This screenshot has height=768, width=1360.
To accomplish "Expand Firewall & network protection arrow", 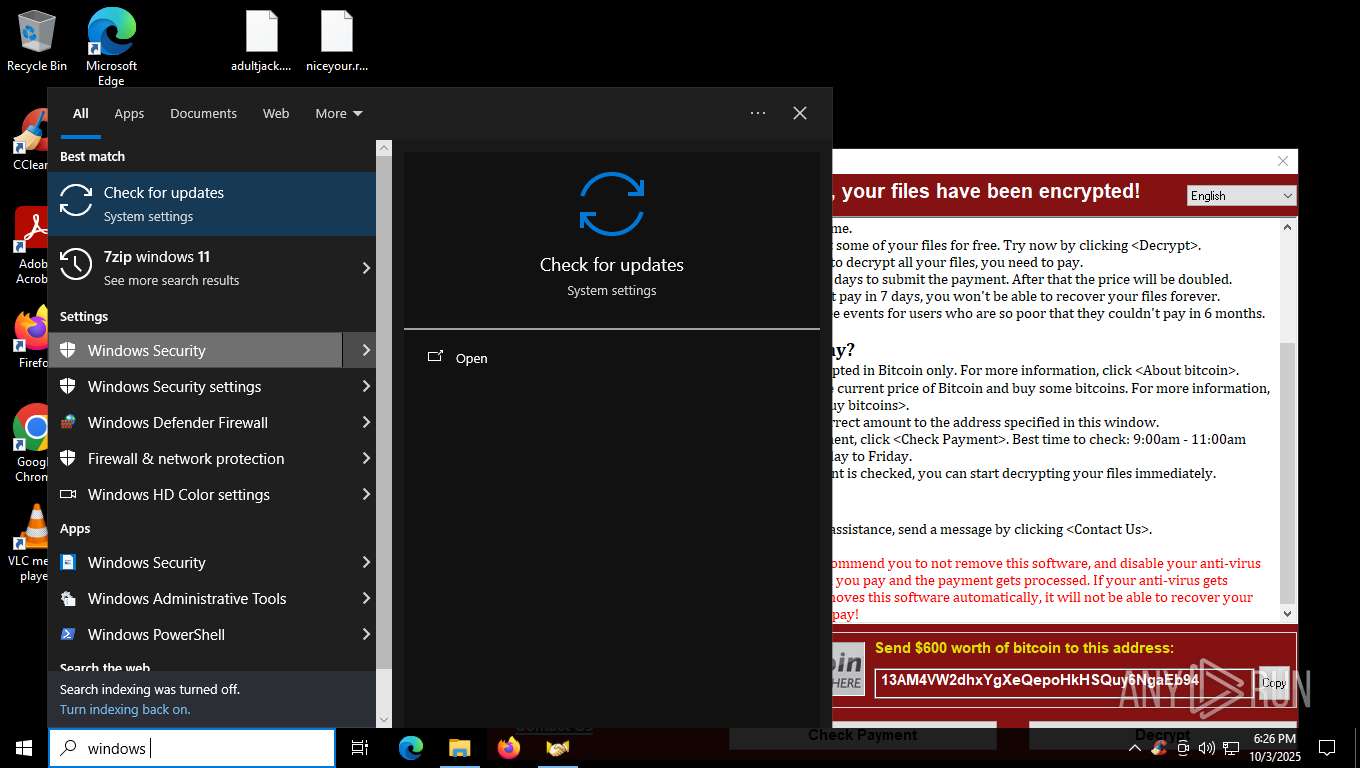I will [x=366, y=458].
